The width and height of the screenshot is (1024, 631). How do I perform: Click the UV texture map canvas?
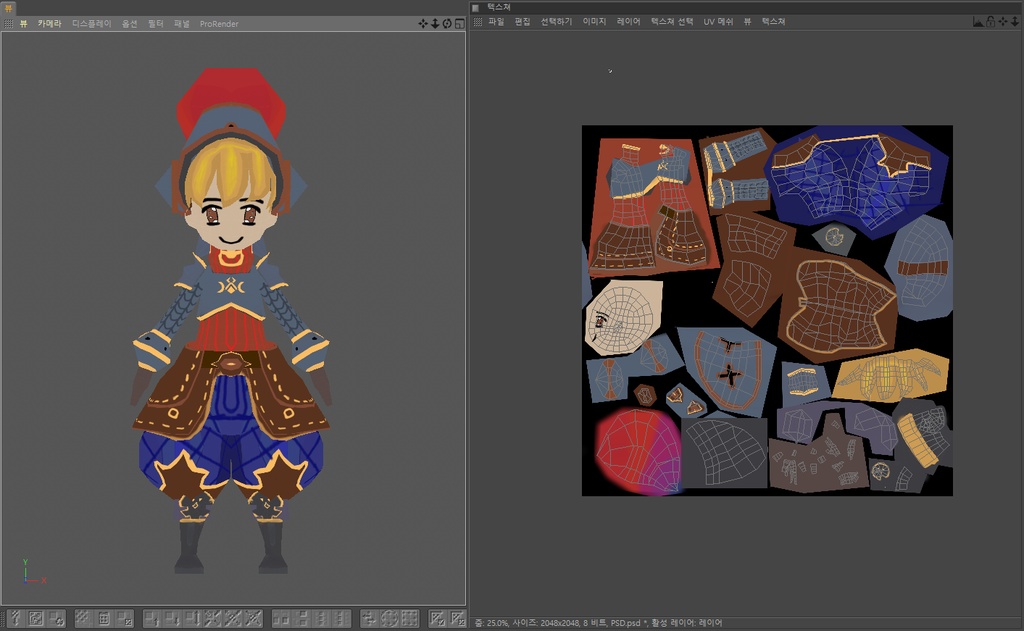pos(767,310)
